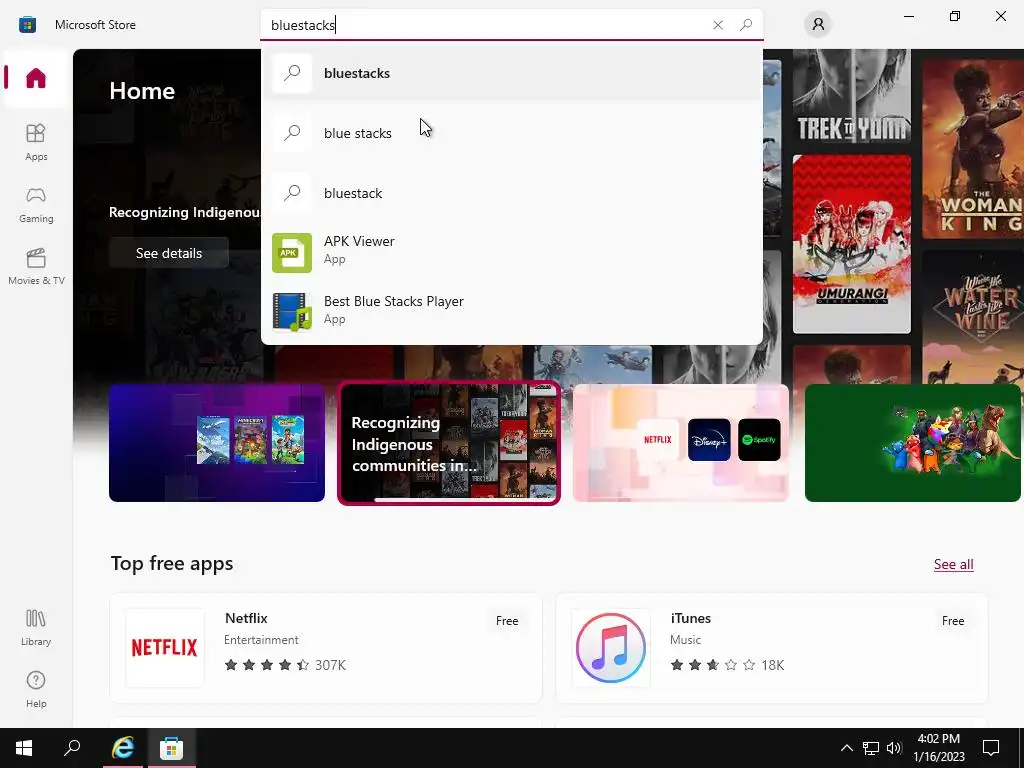Click the taskbar clock showing 4:02 PM
The image size is (1024, 768).
(x=939, y=748)
